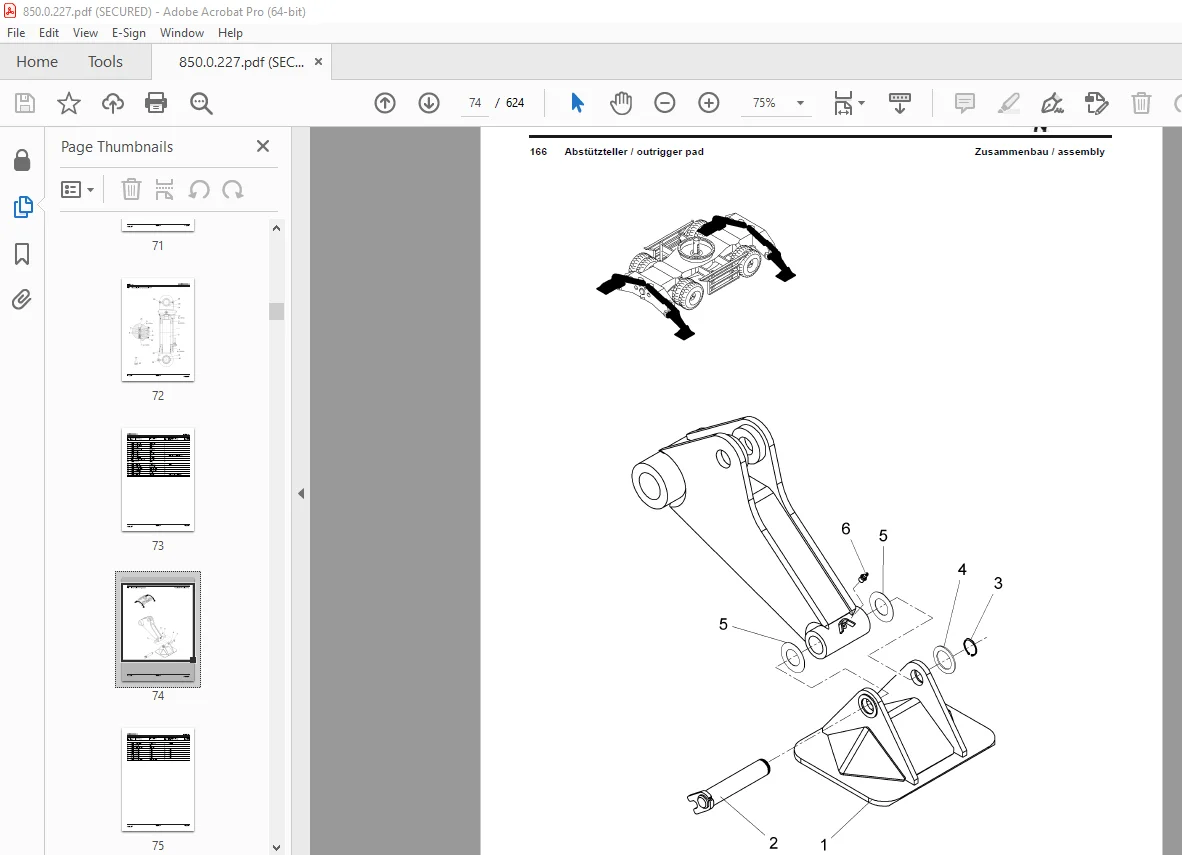Select the 850.0.227.pdf document tab
1182x855 pixels.
point(241,62)
